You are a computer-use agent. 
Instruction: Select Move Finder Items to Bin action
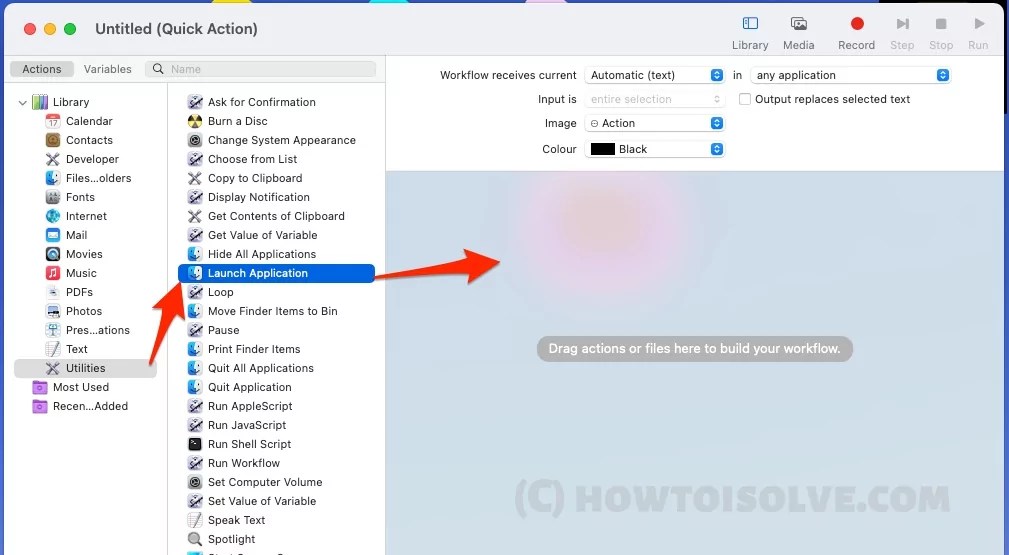[x=272, y=311]
